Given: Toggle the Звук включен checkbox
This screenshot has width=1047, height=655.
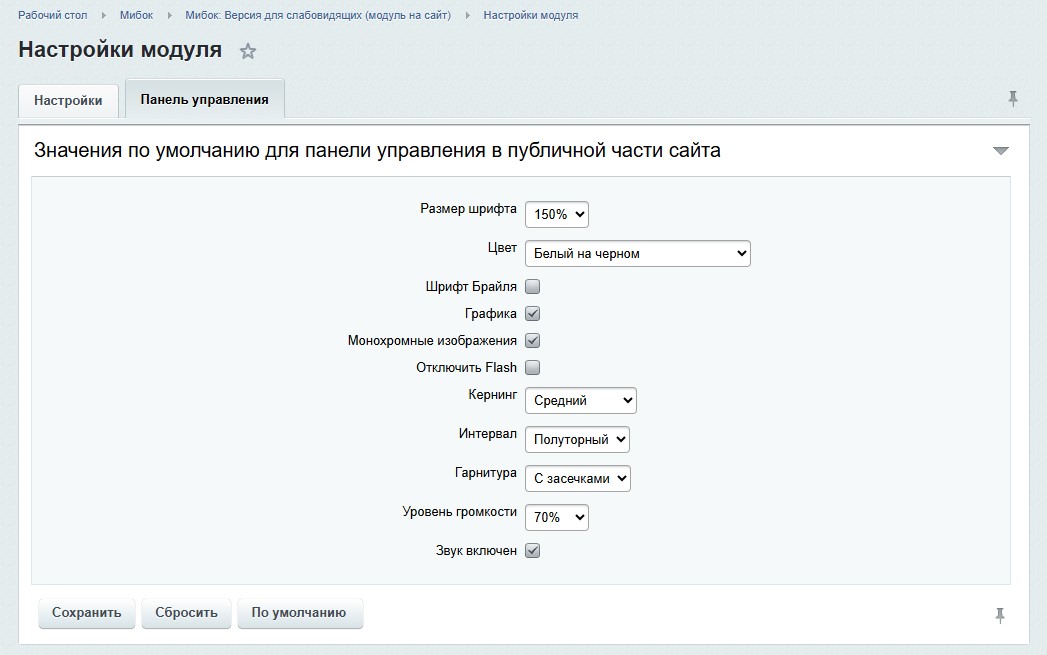Looking at the screenshot, I should tap(532, 549).
